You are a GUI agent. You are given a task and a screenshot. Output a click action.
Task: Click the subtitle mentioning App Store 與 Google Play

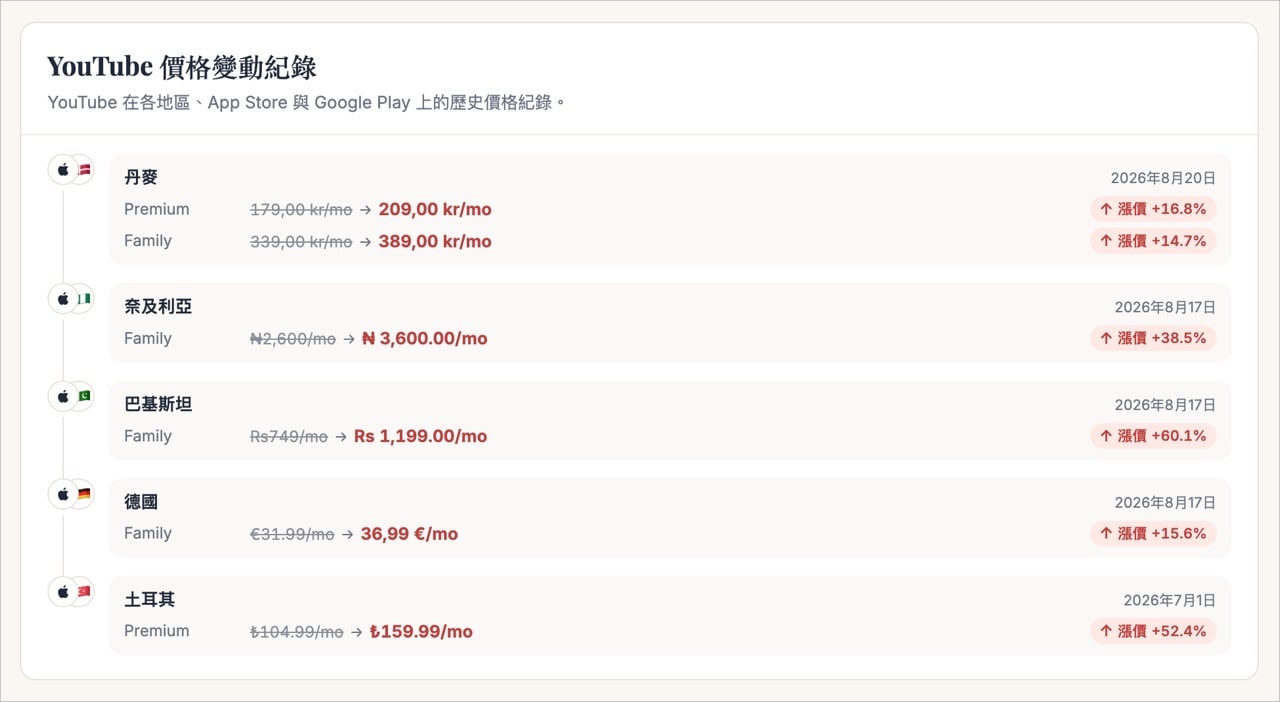[x=307, y=103]
